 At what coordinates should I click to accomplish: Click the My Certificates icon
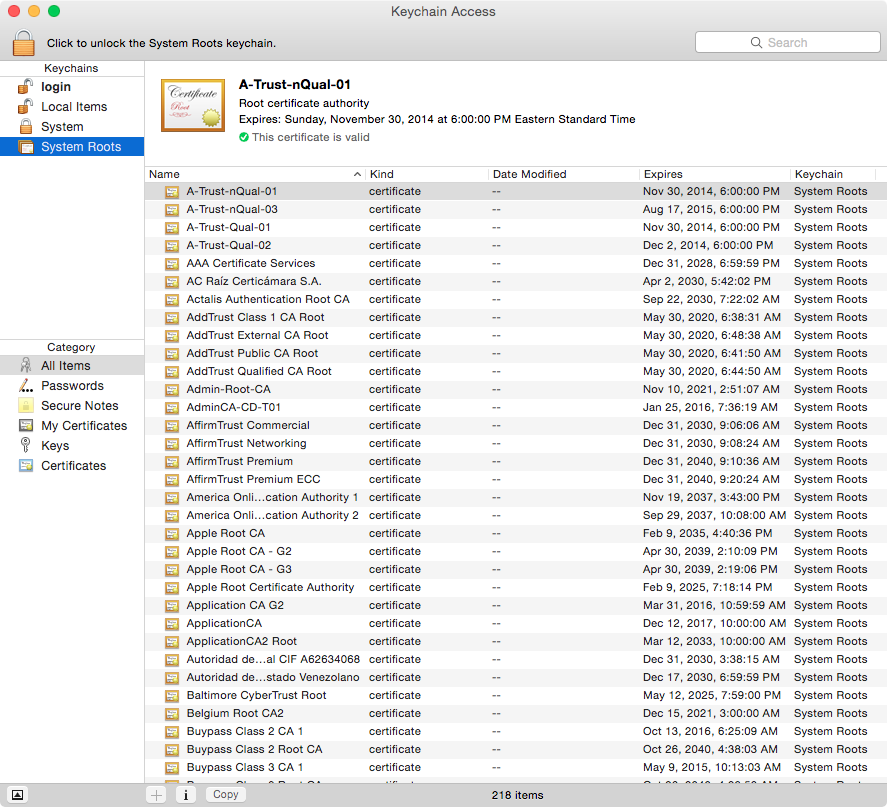tap(25, 425)
